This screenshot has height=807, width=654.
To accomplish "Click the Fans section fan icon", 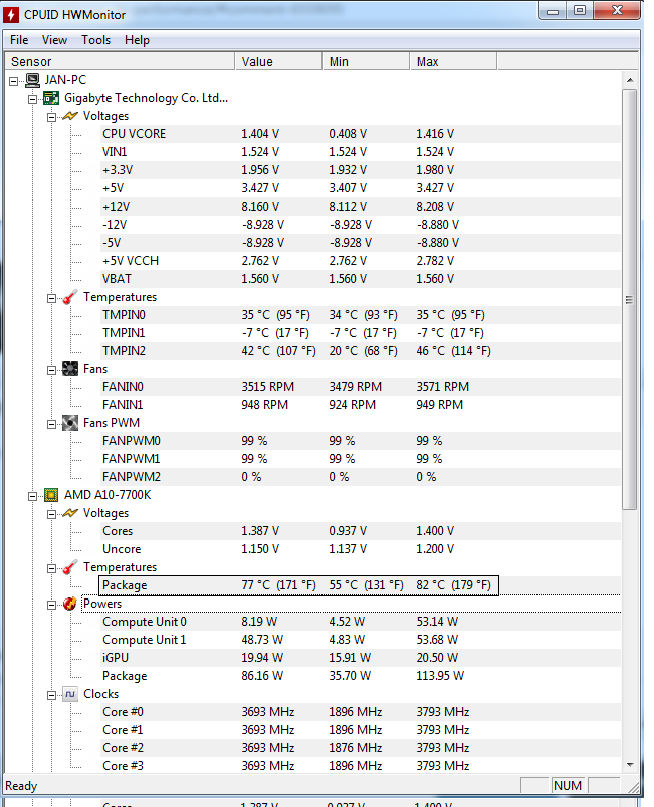I will 70,369.
